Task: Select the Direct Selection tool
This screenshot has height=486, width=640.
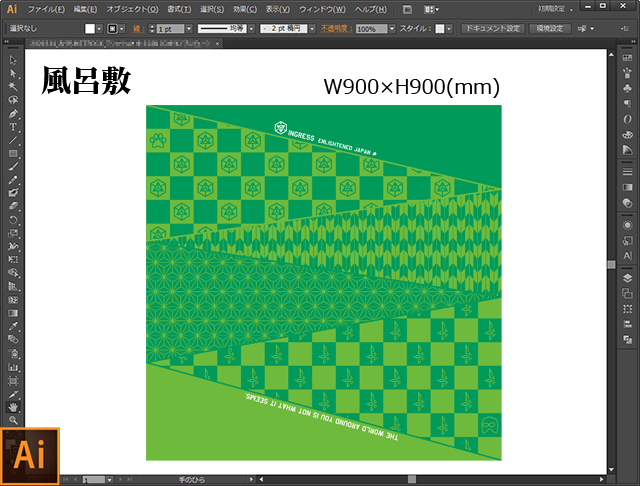Action: tap(13, 74)
